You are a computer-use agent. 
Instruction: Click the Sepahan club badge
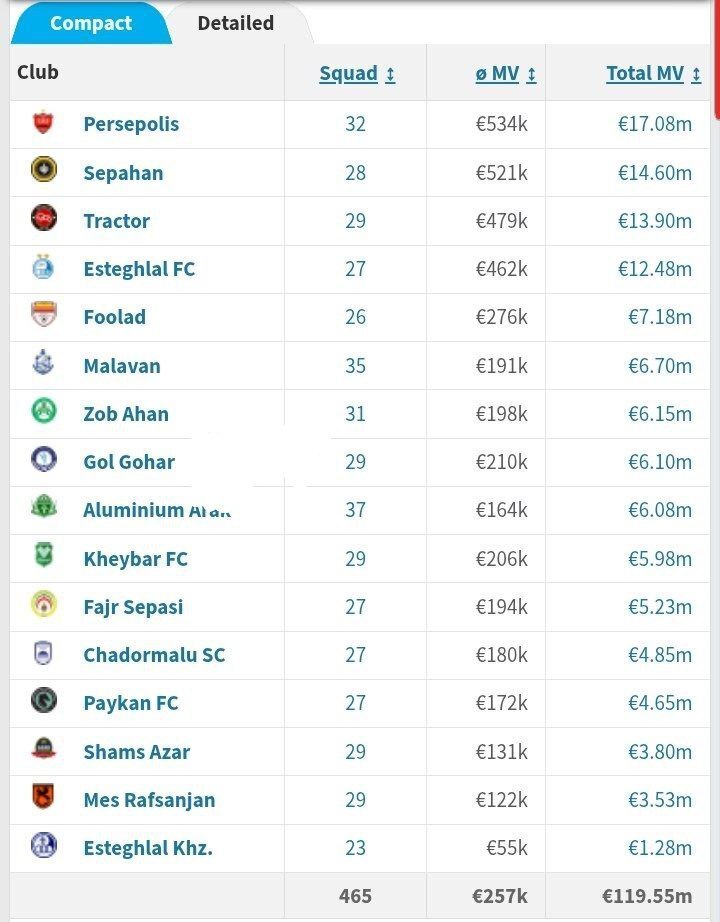[x=41, y=172]
